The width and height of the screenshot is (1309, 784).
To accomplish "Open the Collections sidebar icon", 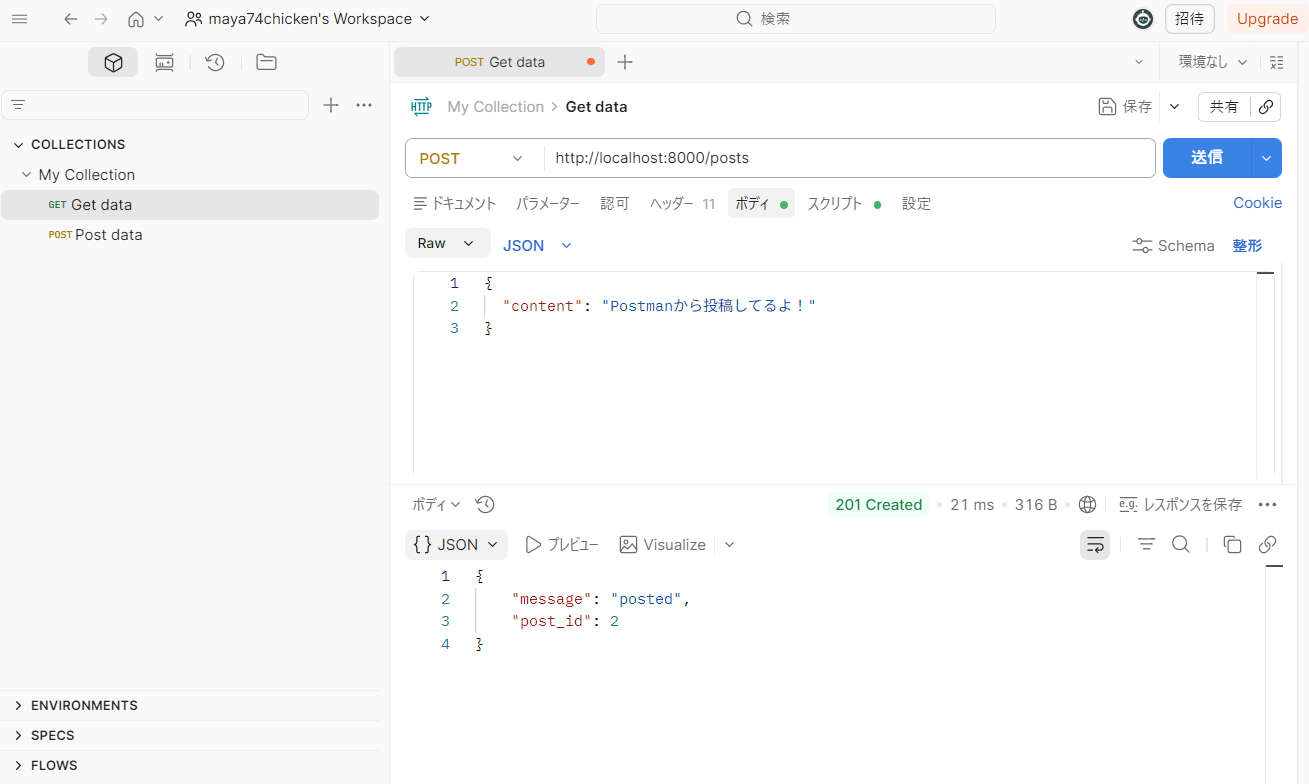I will tap(113, 63).
